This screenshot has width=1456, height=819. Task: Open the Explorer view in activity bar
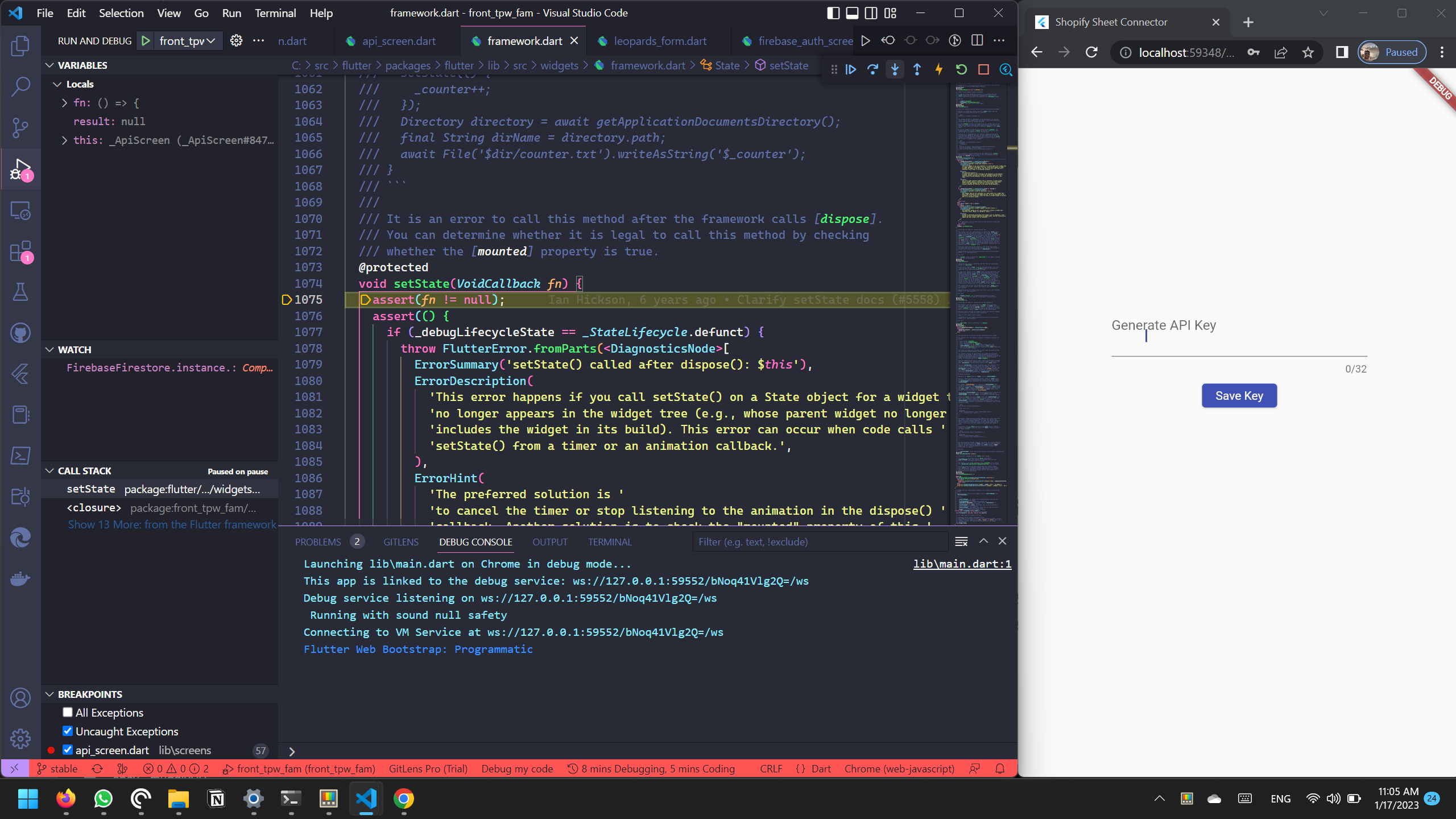pyautogui.click(x=20, y=46)
